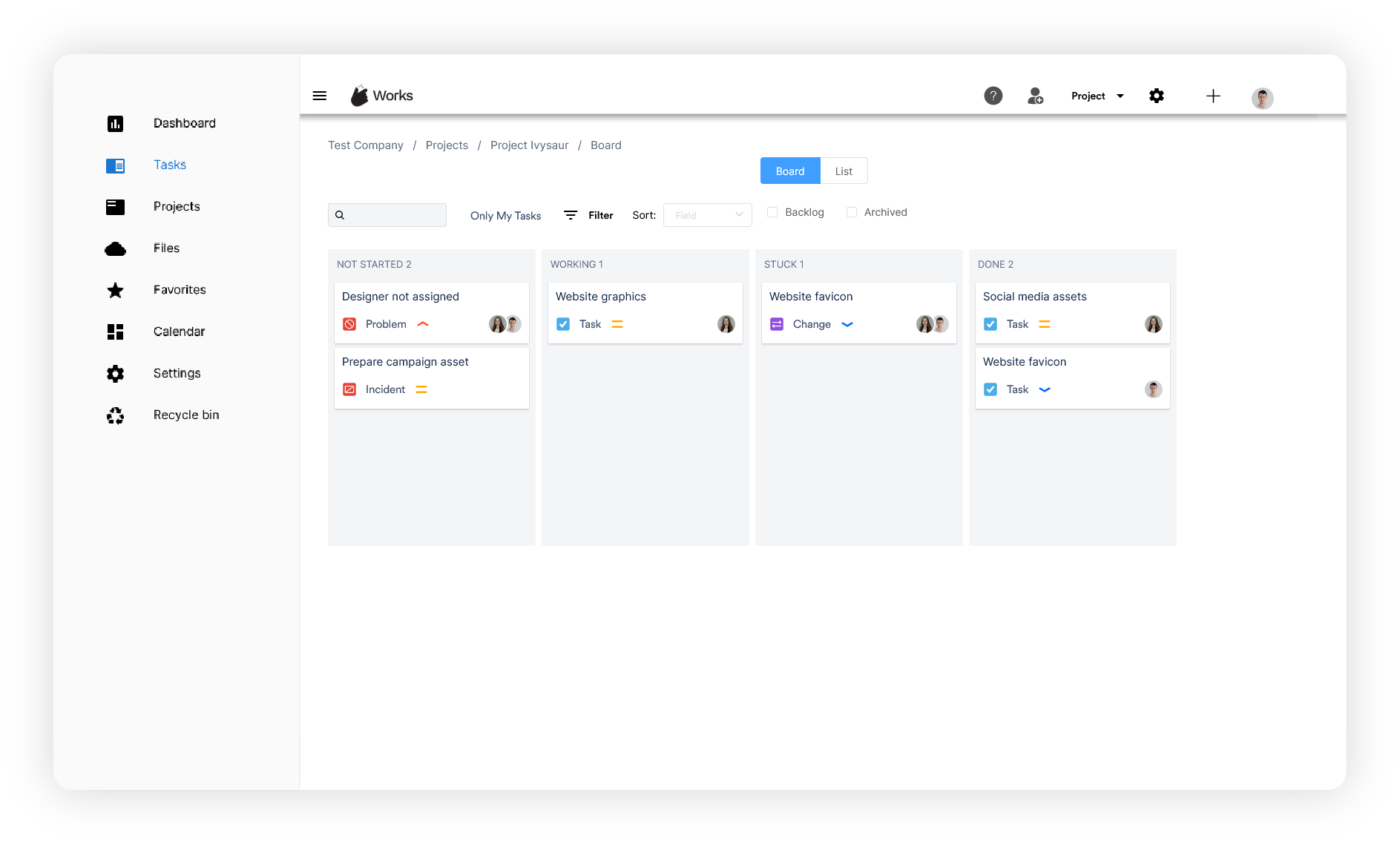Image resolution: width=1400 pixels, height=844 pixels.
Task: Open the settings gear in the top bar
Action: click(x=1156, y=96)
